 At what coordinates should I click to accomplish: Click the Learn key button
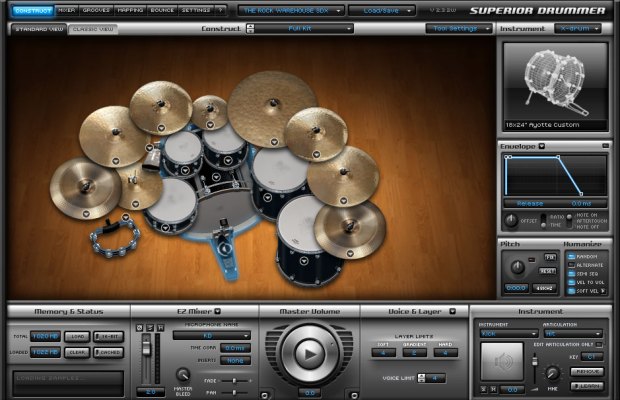click(x=587, y=385)
